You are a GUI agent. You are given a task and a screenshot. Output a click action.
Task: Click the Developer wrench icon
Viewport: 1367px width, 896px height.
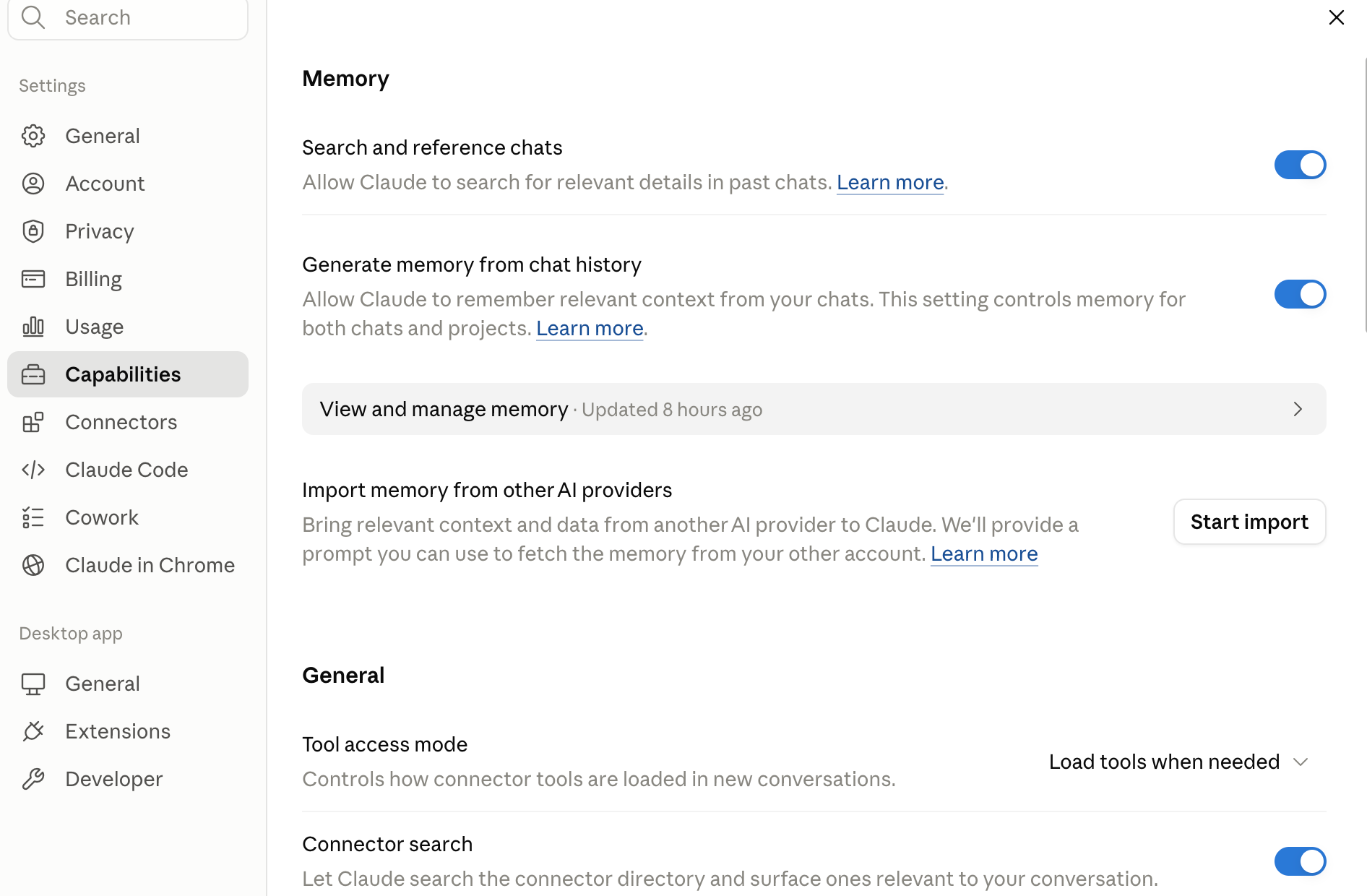pos(33,779)
